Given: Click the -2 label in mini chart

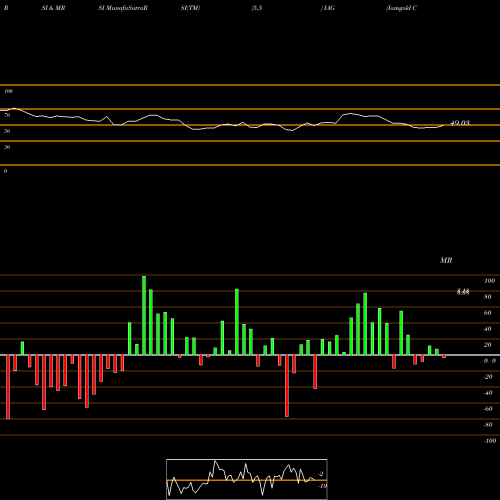Looking at the screenshot, I should (321, 474).
